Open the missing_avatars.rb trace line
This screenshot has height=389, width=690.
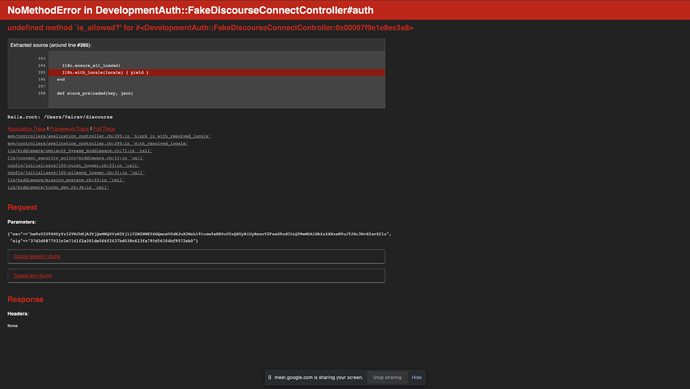pos(66,180)
